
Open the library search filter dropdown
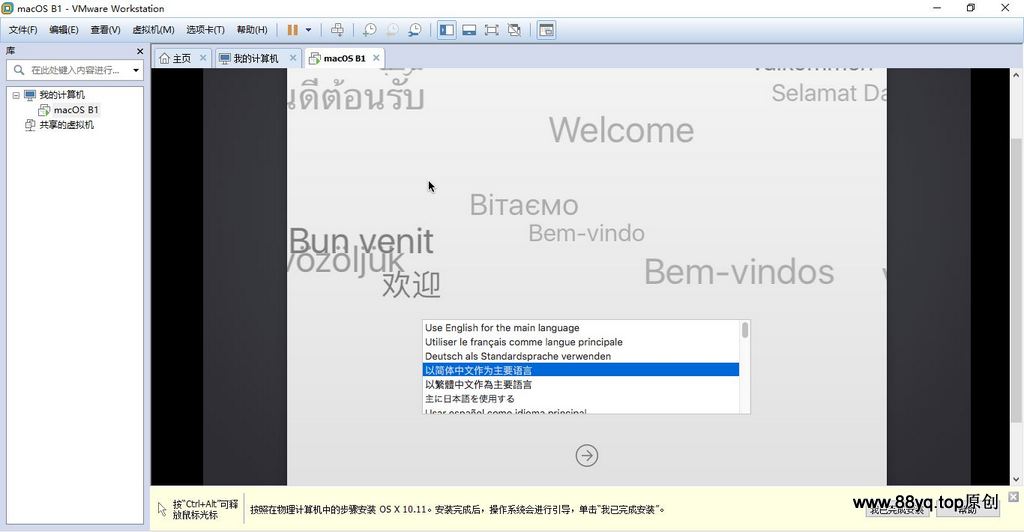[136, 70]
